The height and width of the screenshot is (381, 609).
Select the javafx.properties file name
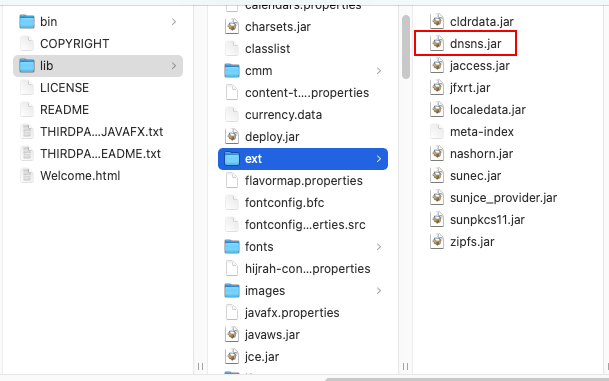[292, 313]
